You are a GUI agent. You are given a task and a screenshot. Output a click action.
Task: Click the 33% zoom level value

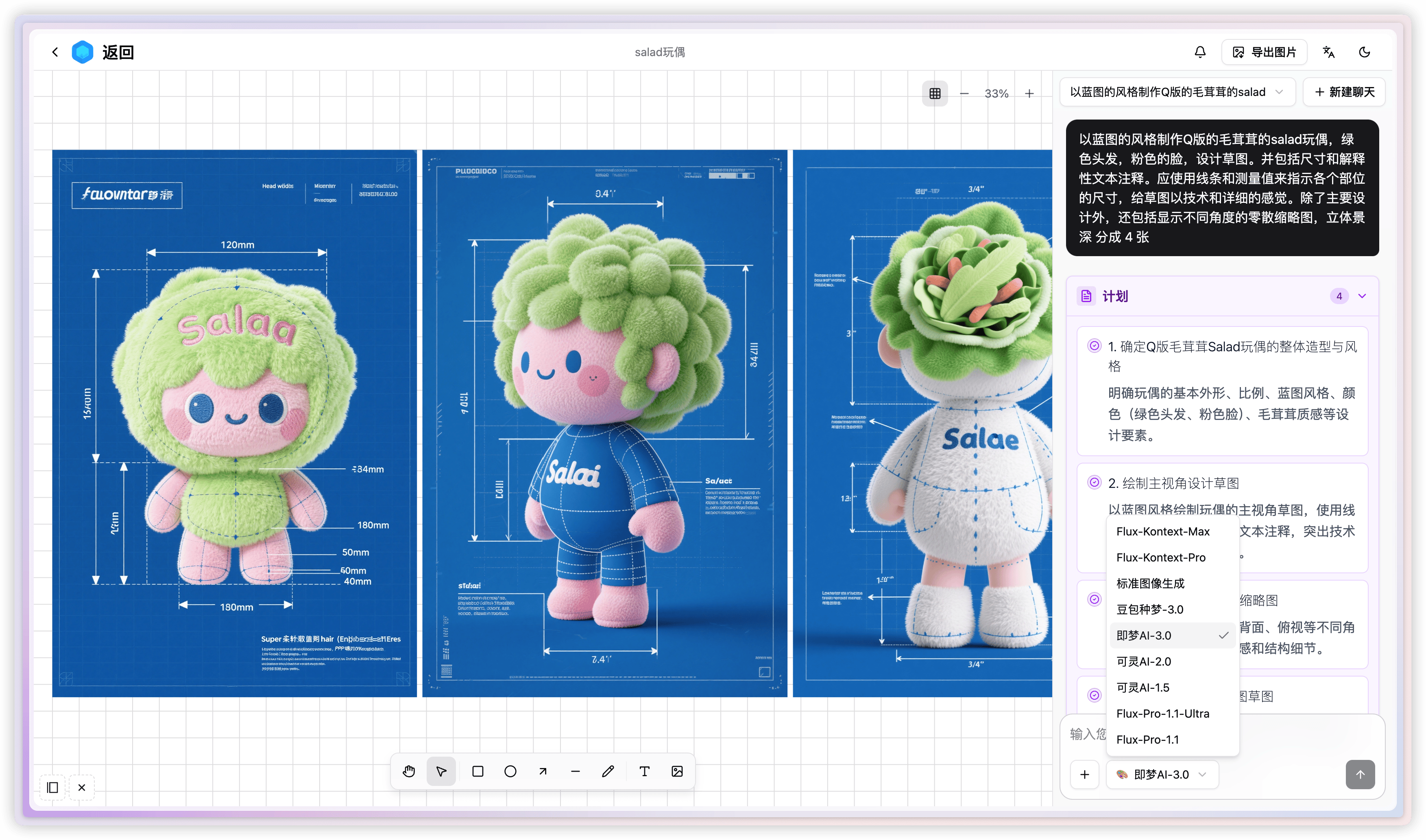click(x=996, y=94)
